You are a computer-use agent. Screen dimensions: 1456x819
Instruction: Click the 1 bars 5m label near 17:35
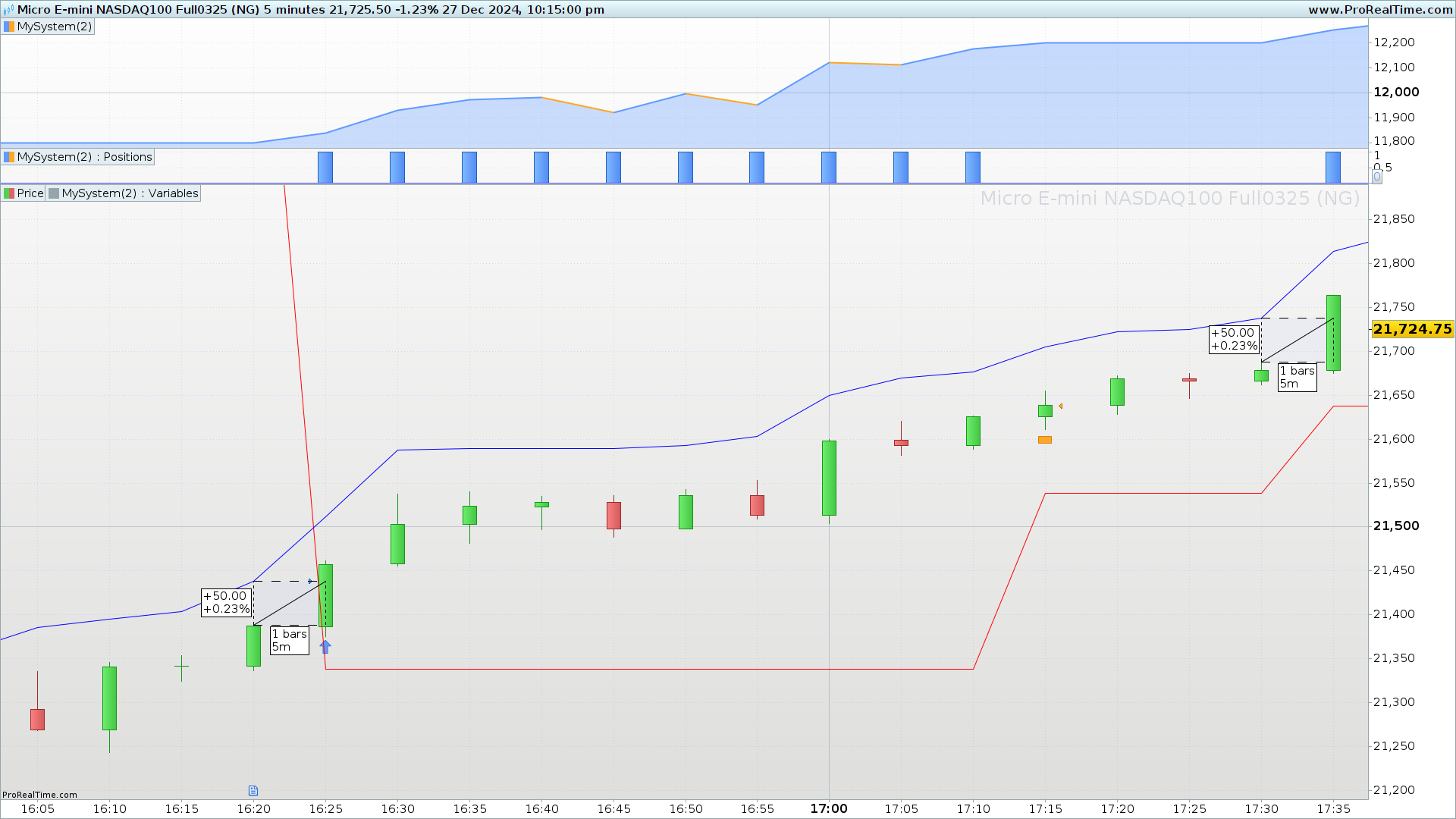click(x=1297, y=377)
